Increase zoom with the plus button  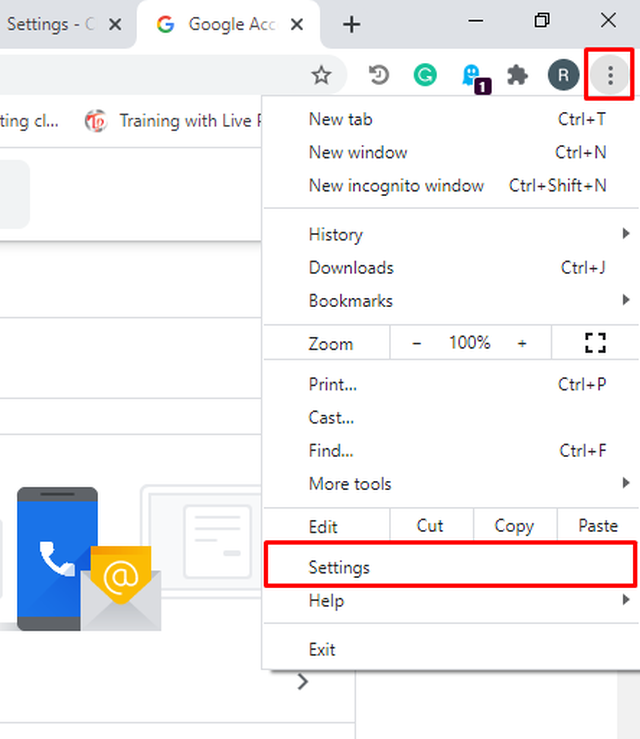click(x=522, y=343)
